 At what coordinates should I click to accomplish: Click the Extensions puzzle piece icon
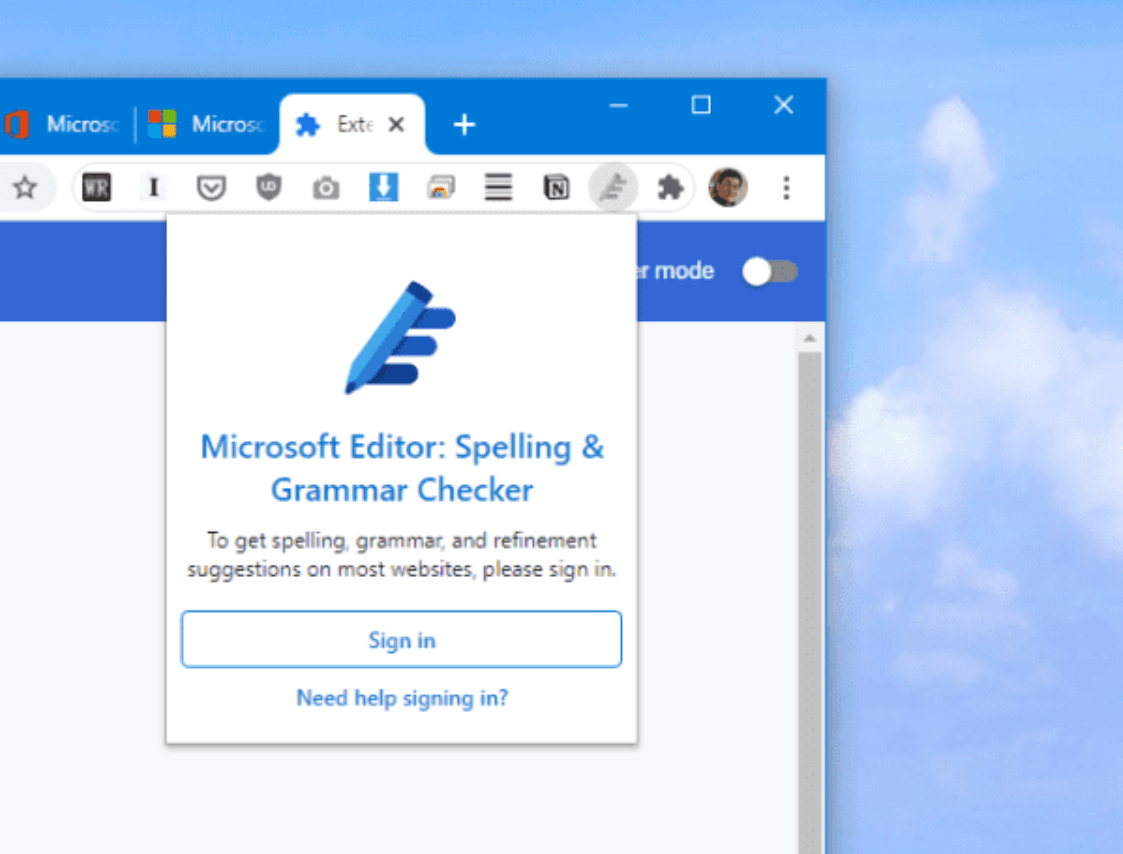(671, 187)
